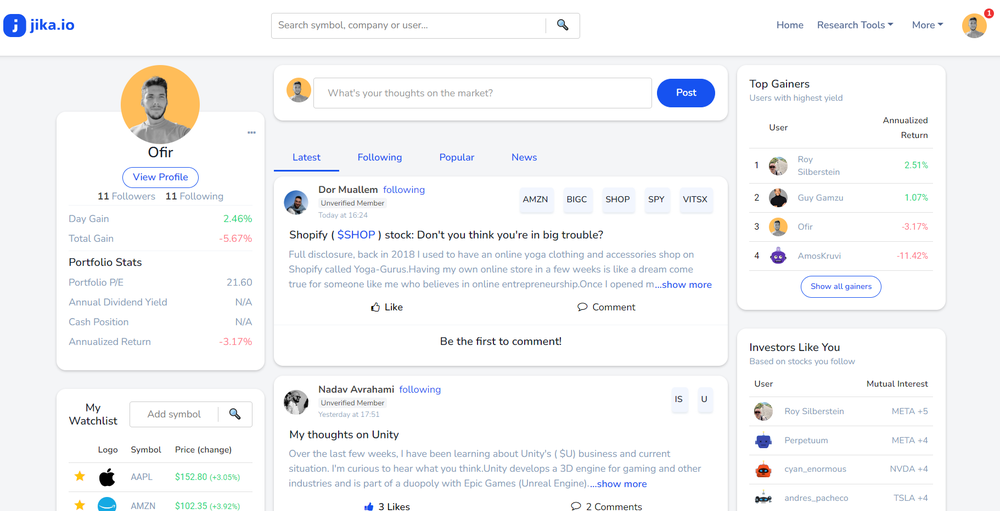Click AmosKruvi's avatar in Top Gainers
This screenshot has width=1000, height=511.
778,256
